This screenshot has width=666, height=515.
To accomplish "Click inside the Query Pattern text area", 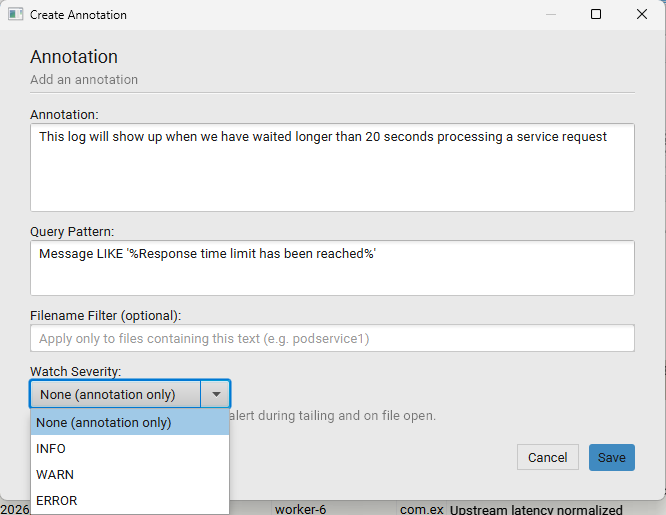I will [332, 268].
